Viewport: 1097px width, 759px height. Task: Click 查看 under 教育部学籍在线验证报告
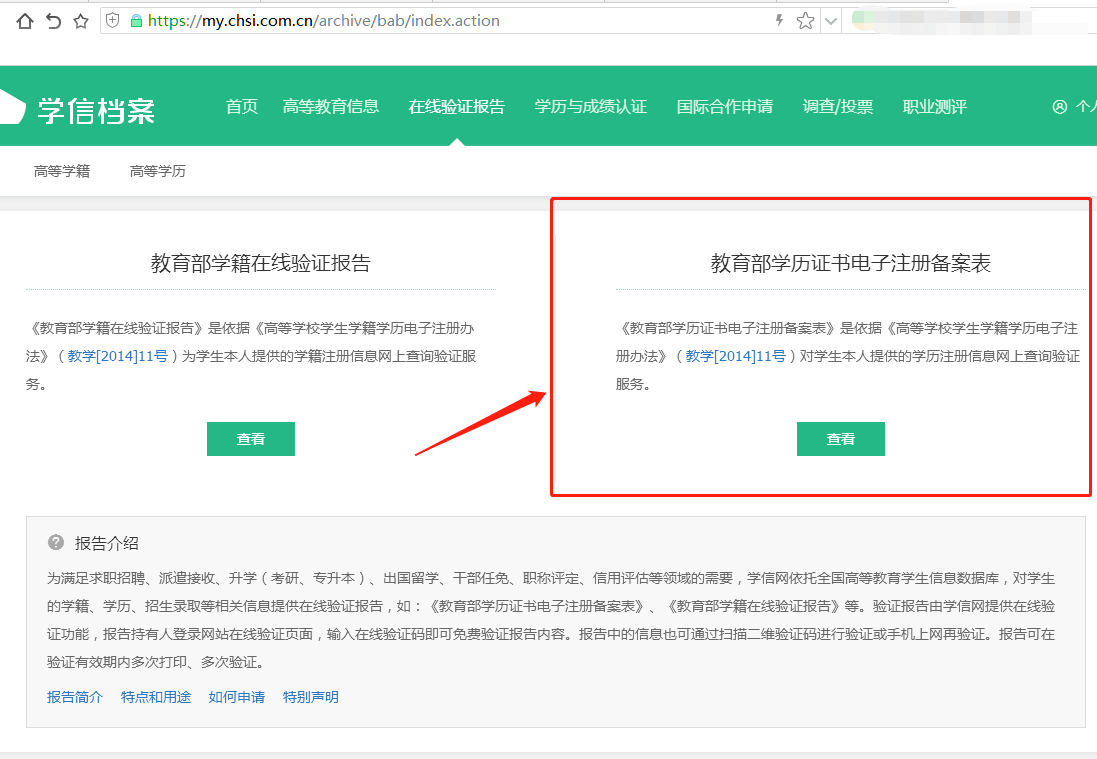251,439
